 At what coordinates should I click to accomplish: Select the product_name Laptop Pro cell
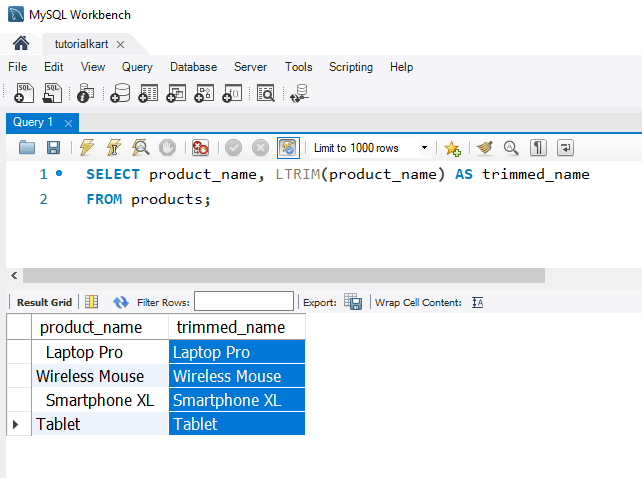point(100,352)
